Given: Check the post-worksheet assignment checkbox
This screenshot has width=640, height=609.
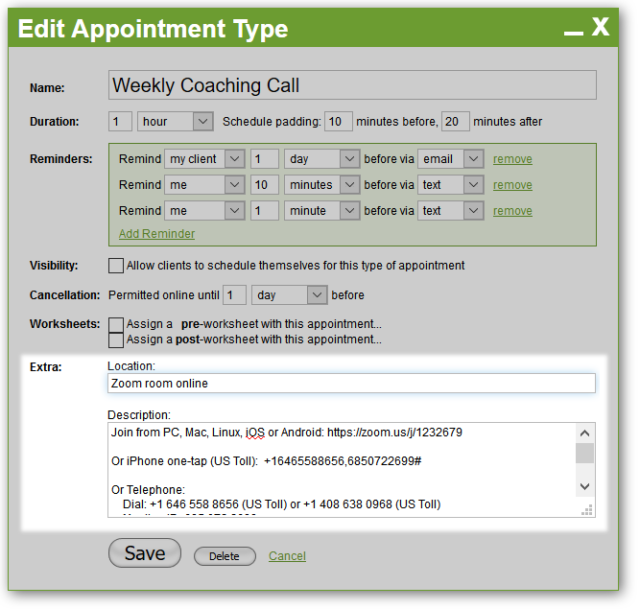Looking at the screenshot, I should (x=116, y=340).
